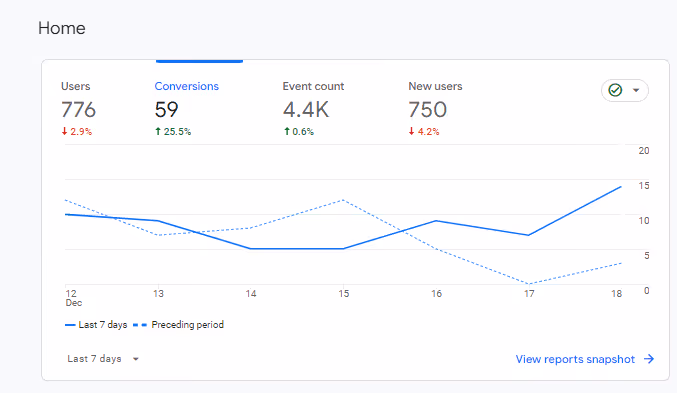Click the arrow icon beside View reports snapshot
The width and height of the screenshot is (677, 393).
point(649,359)
